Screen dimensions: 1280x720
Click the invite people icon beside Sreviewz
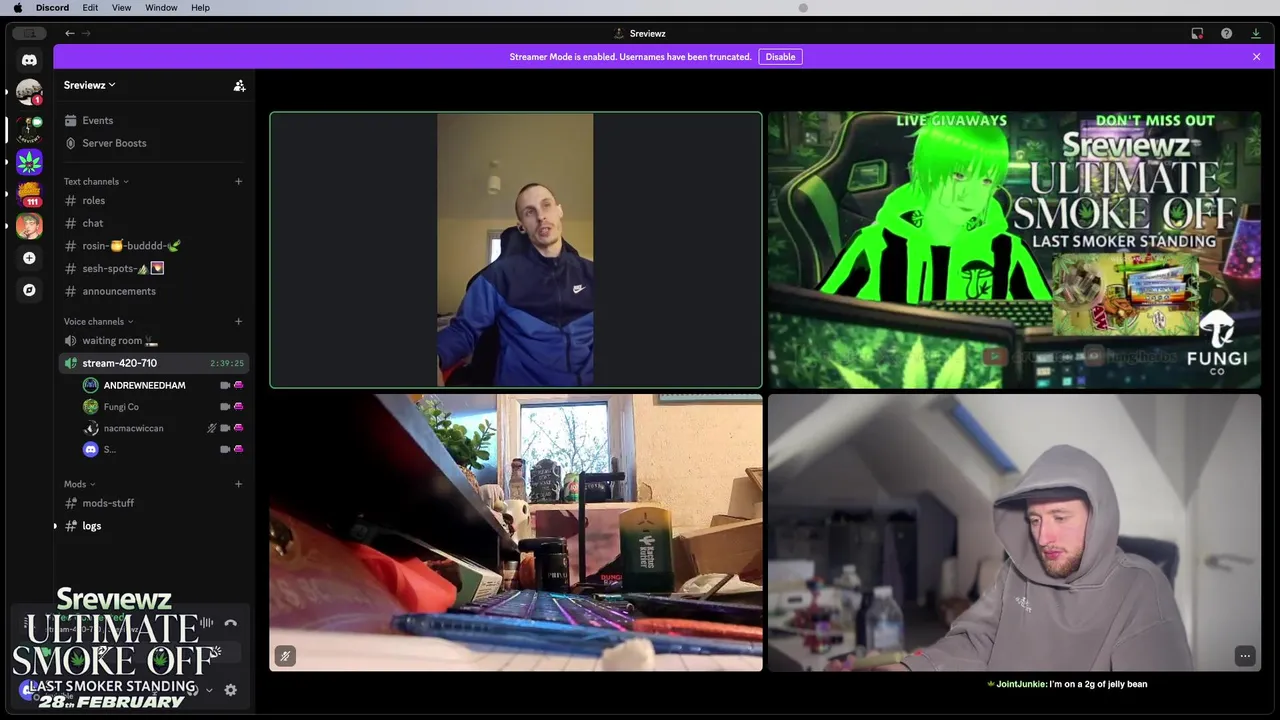(239, 86)
